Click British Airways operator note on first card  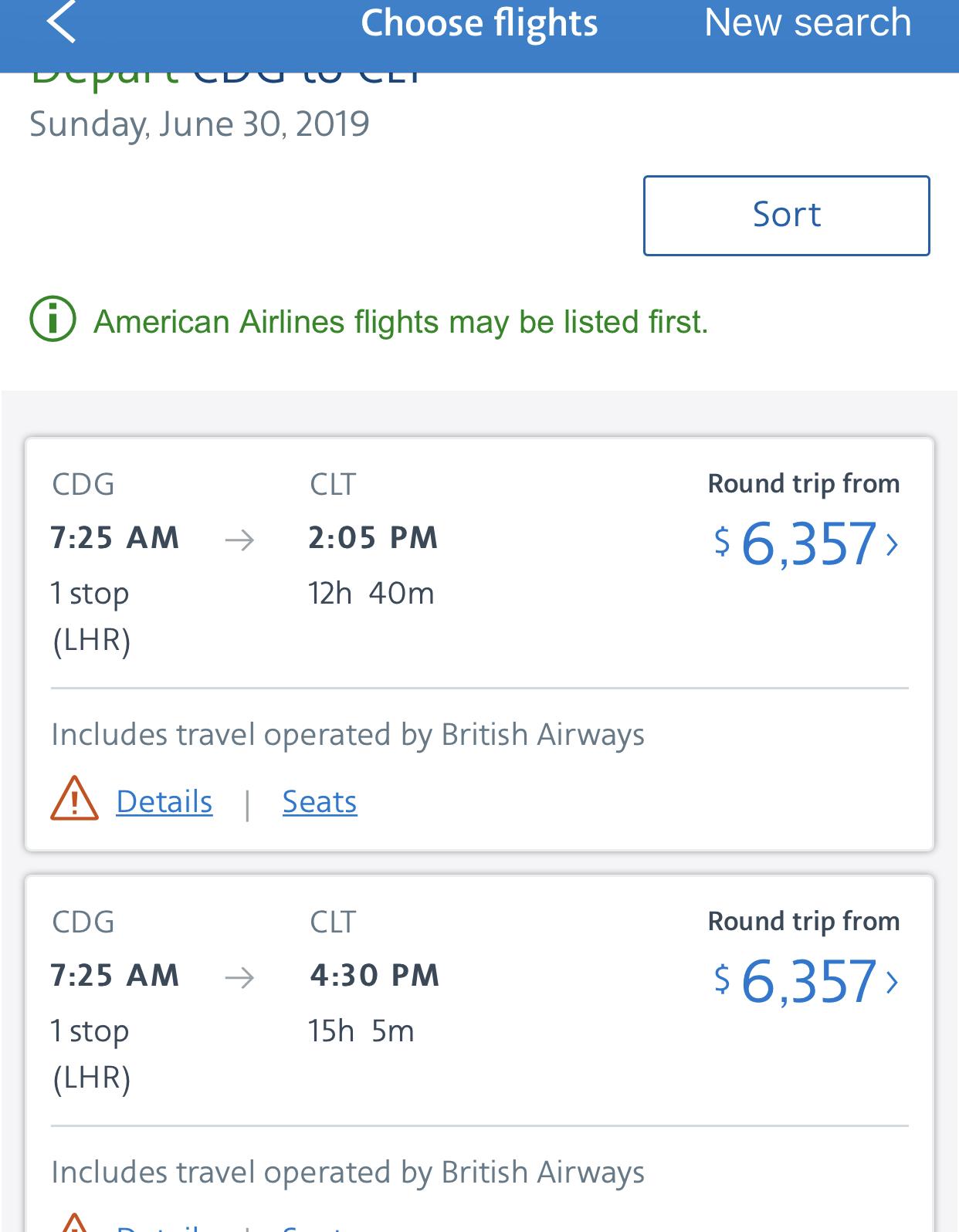click(x=347, y=735)
